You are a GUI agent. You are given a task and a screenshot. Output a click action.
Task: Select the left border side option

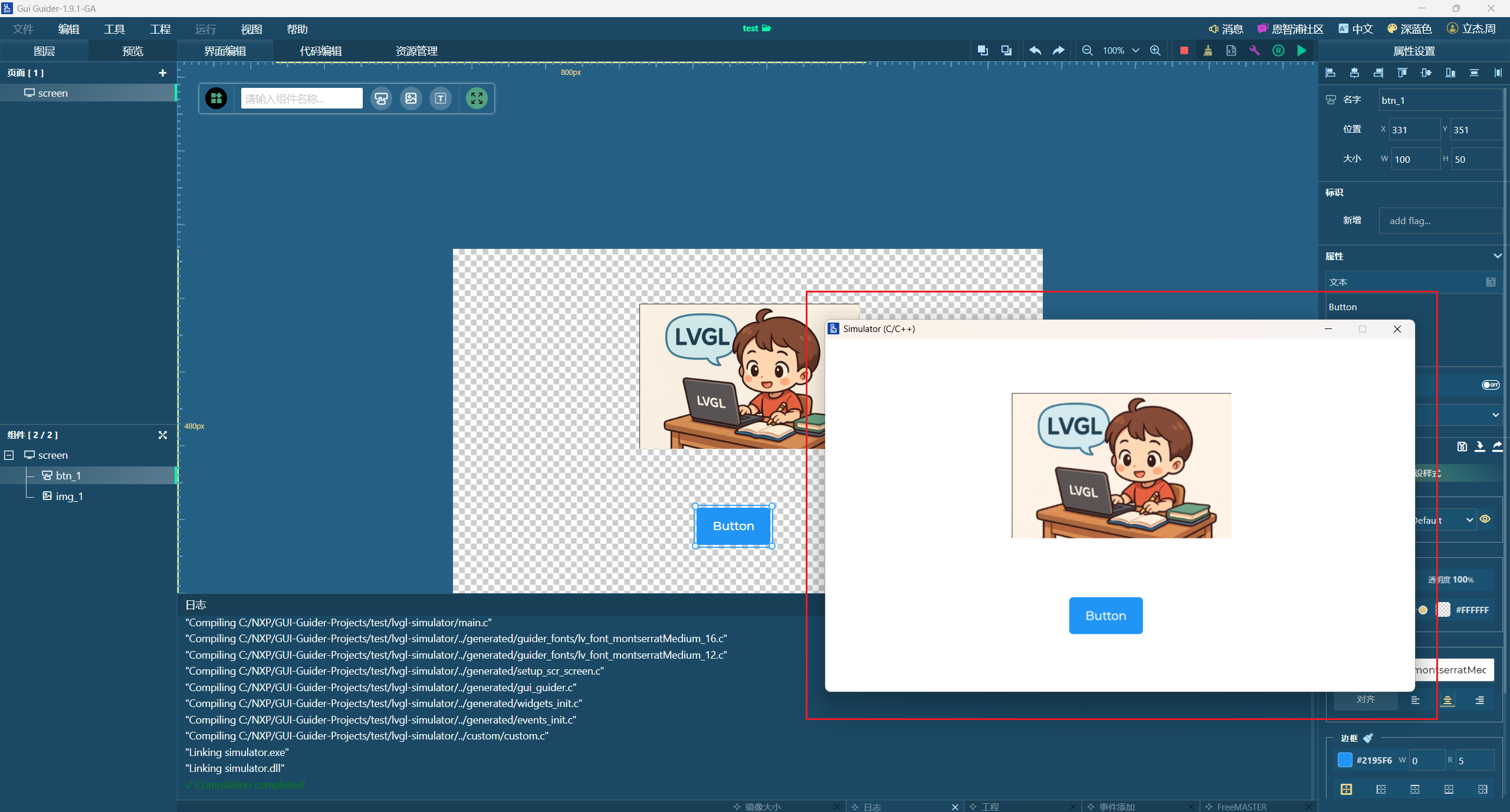tap(1381, 790)
